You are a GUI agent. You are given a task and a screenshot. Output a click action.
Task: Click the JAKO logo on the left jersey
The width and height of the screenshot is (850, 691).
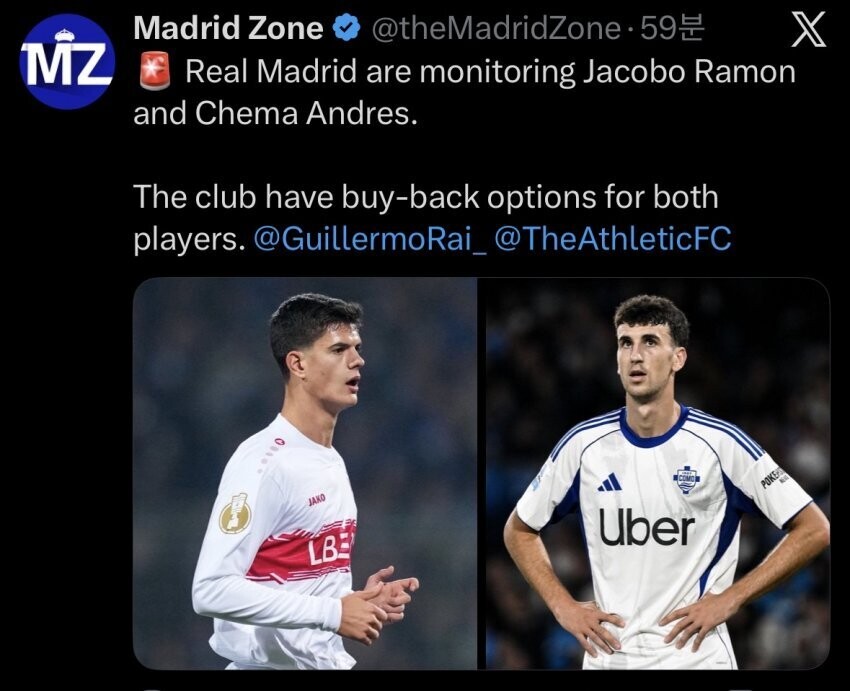[x=317, y=500]
